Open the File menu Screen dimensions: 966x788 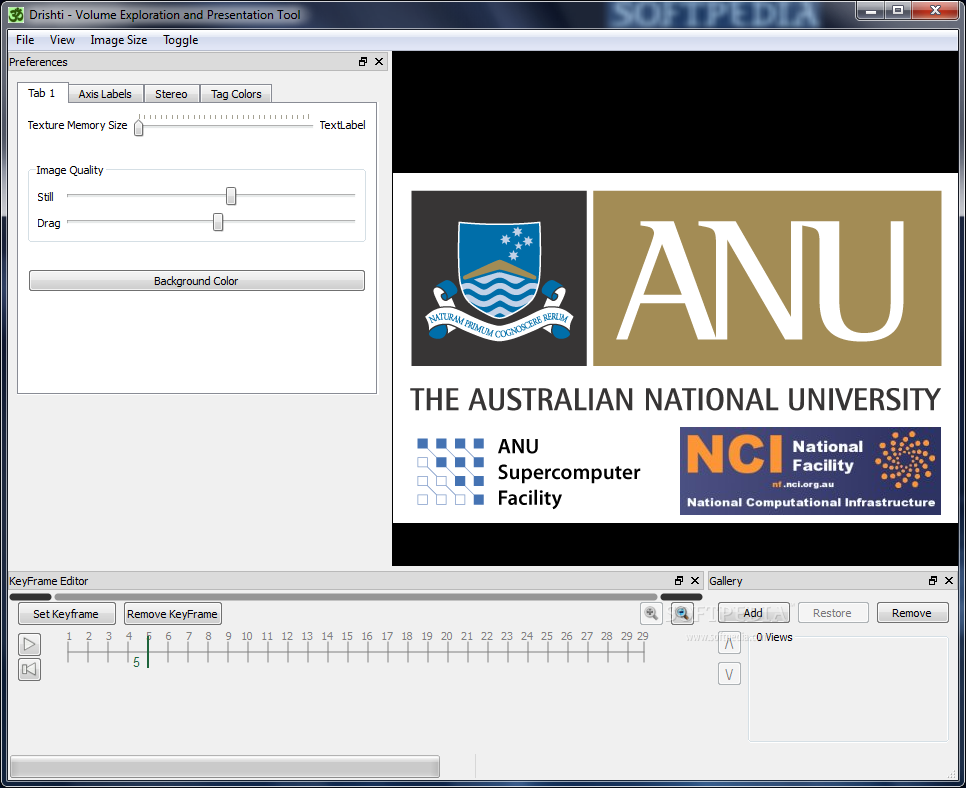25,40
